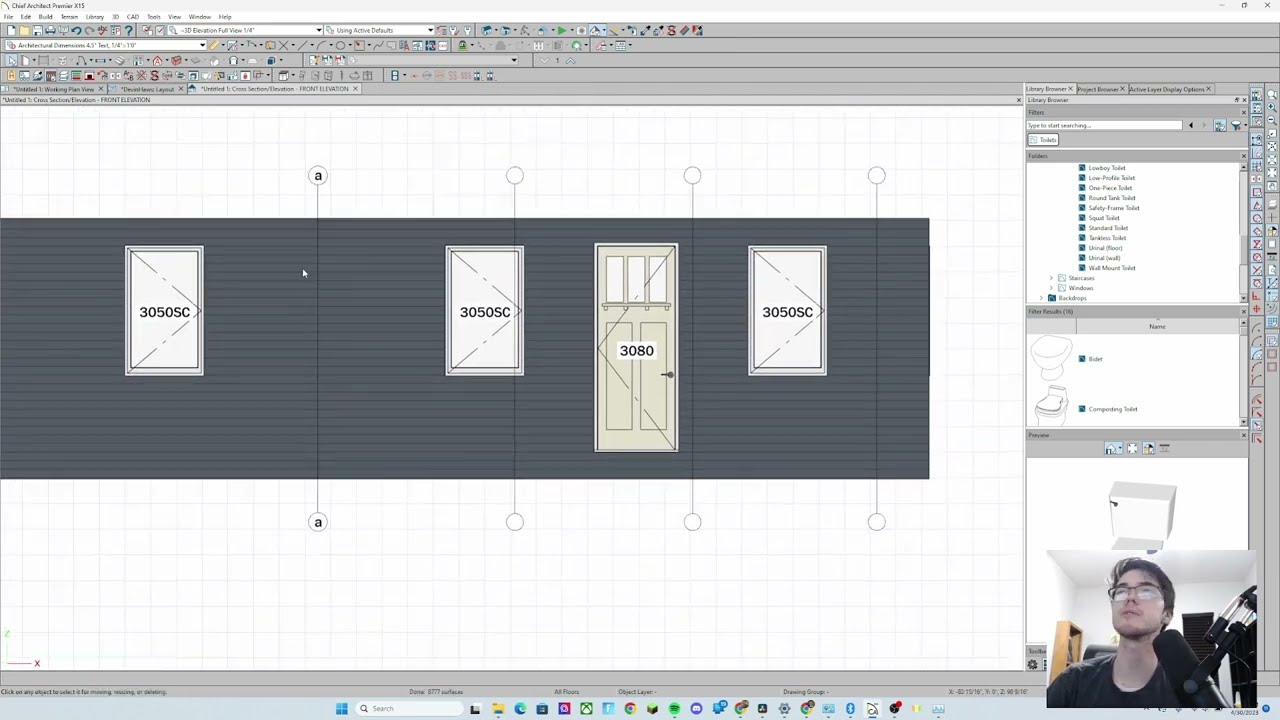Expand the Backdrops folder
This screenshot has height=720, width=1280.
point(1041,298)
